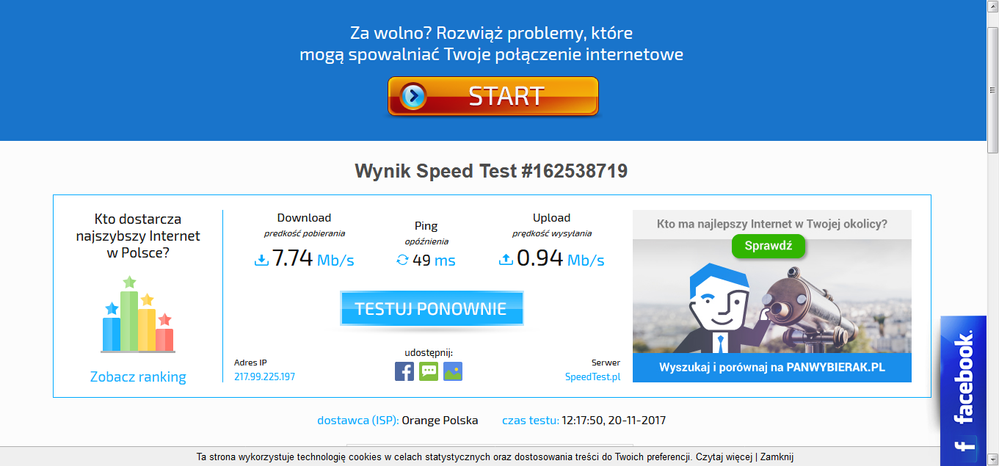999x466 pixels.
Task: Open the Zobacz ranking link
Action: click(138, 377)
